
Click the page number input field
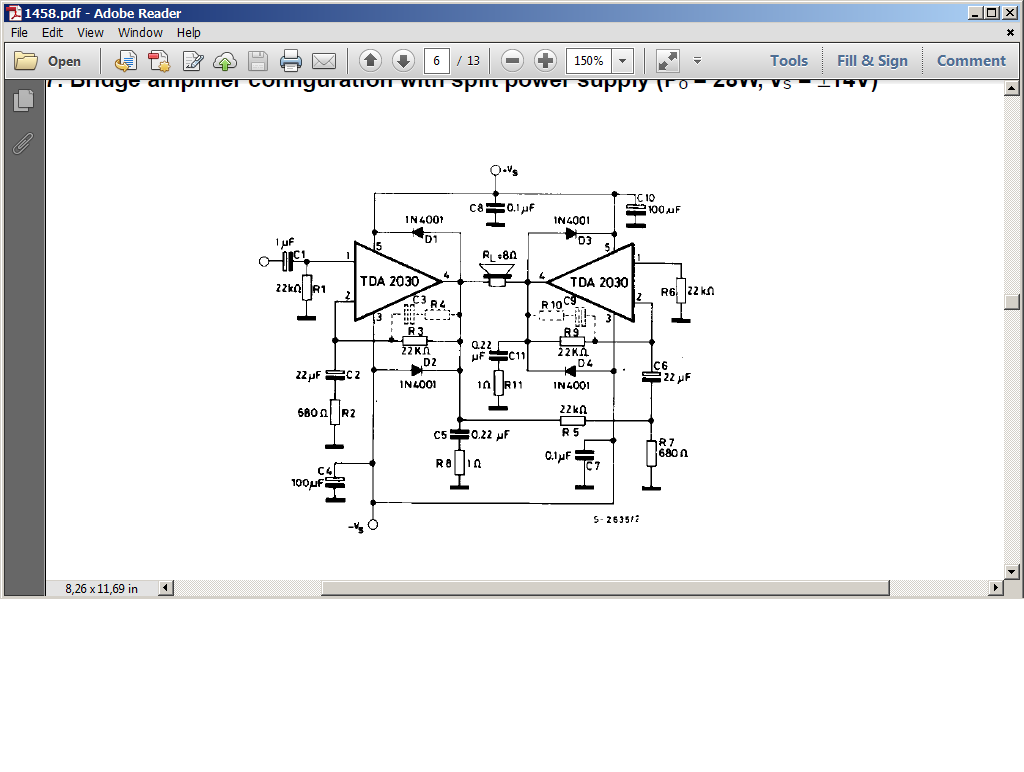[x=436, y=61]
